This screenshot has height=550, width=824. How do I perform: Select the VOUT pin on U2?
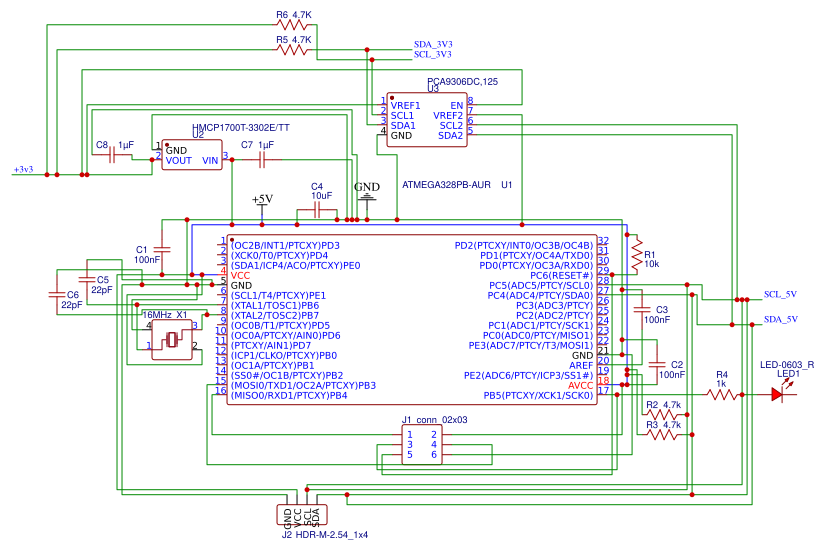[x=179, y=161]
